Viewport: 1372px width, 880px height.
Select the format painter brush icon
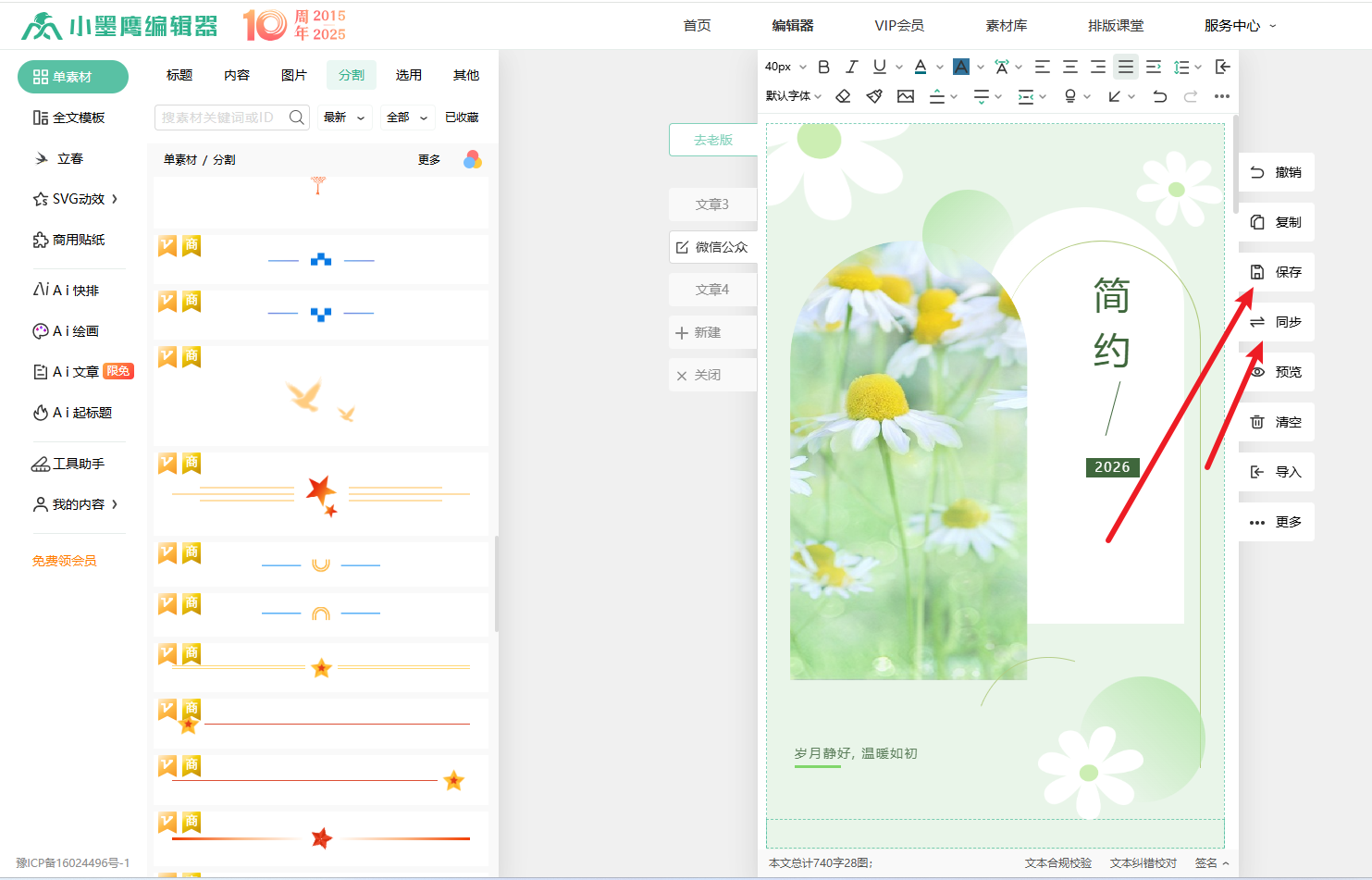pyautogui.click(x=874, y=96)
